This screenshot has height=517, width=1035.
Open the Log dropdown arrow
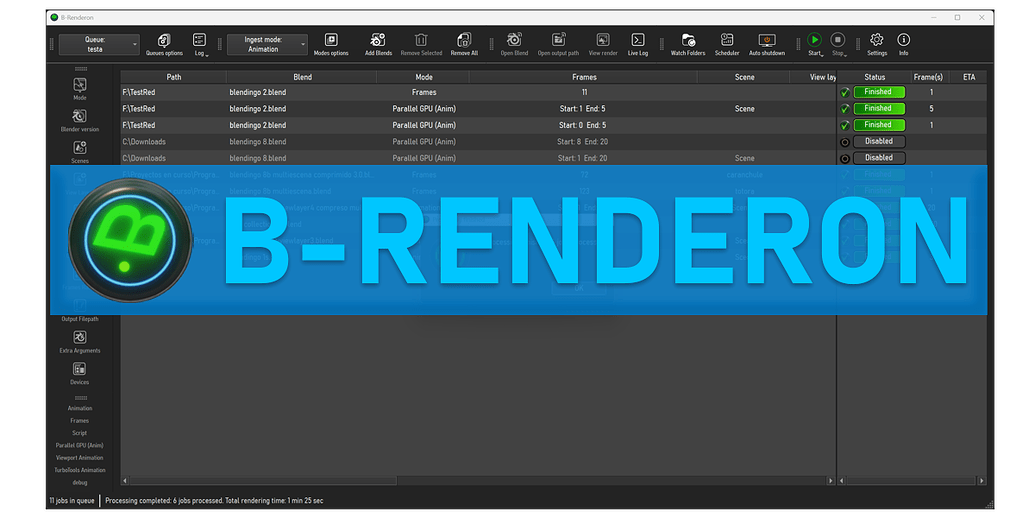[x=207, y=55]
